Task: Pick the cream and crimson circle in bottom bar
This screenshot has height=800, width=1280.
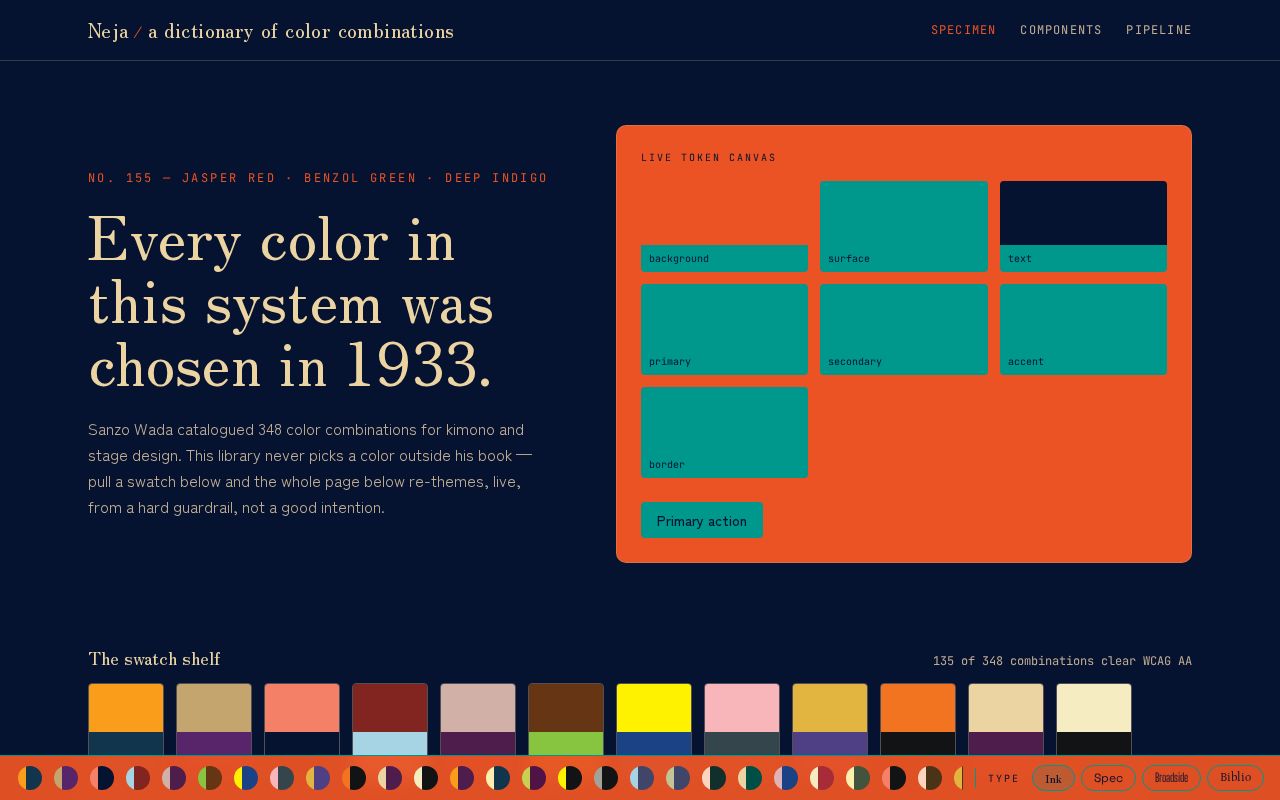Action: pos(822,778)
